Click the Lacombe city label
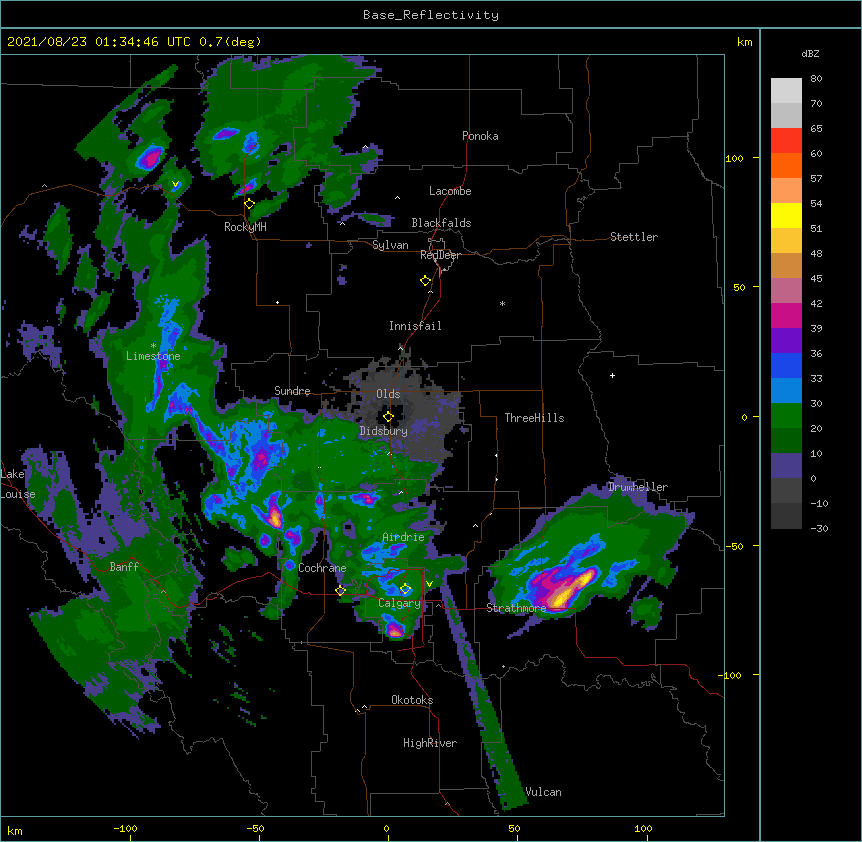This screenshot has width=862, height=842. tap(450, 191)
